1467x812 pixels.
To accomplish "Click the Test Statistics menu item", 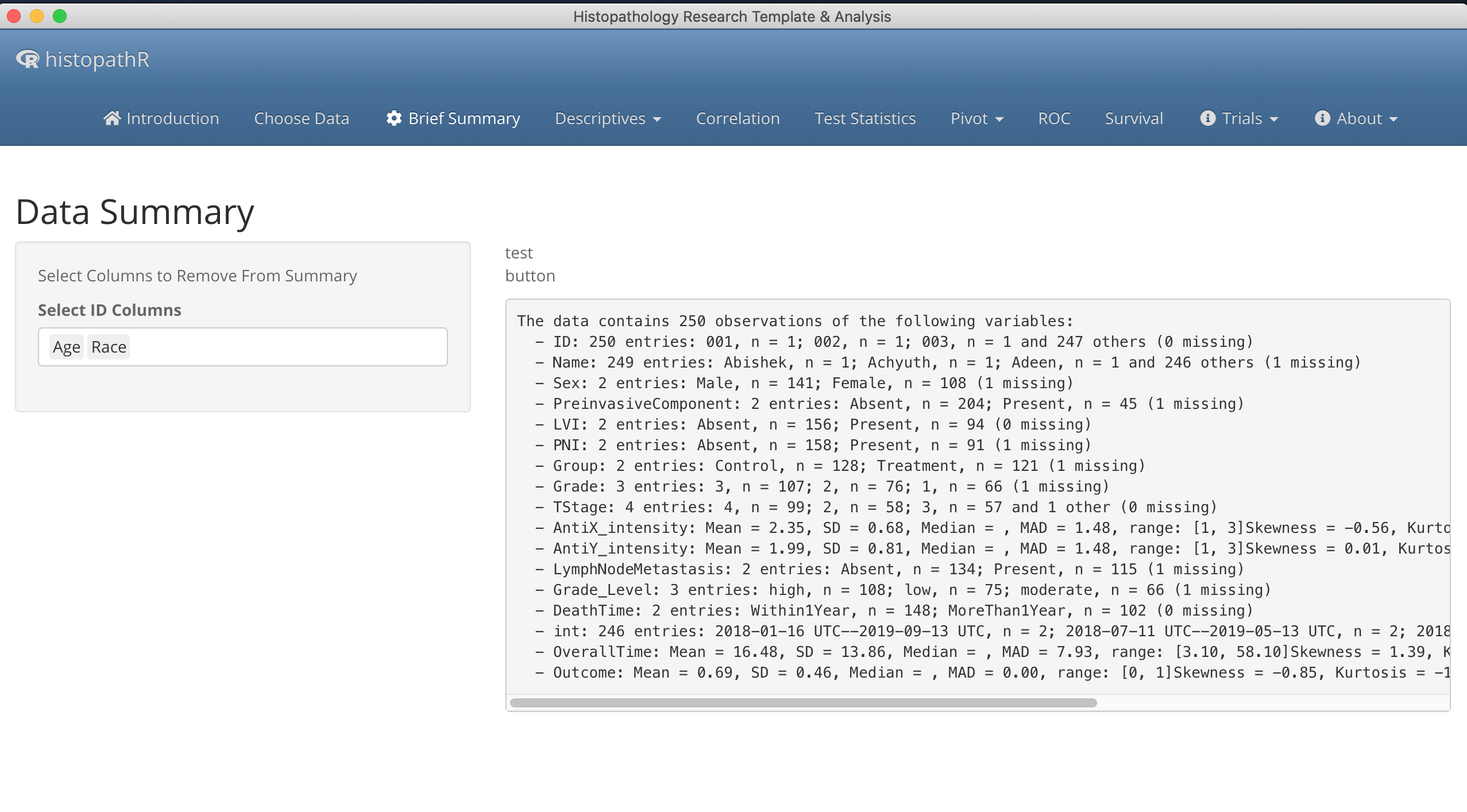I will point(865,118).
